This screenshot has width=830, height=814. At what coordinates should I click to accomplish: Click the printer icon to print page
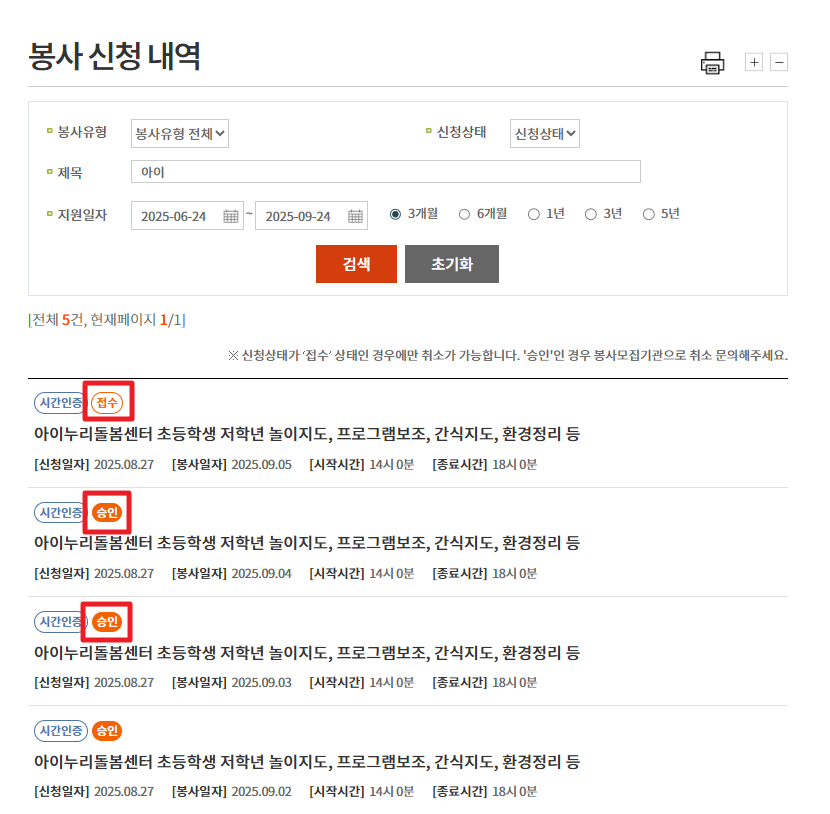tap(712, 63)
